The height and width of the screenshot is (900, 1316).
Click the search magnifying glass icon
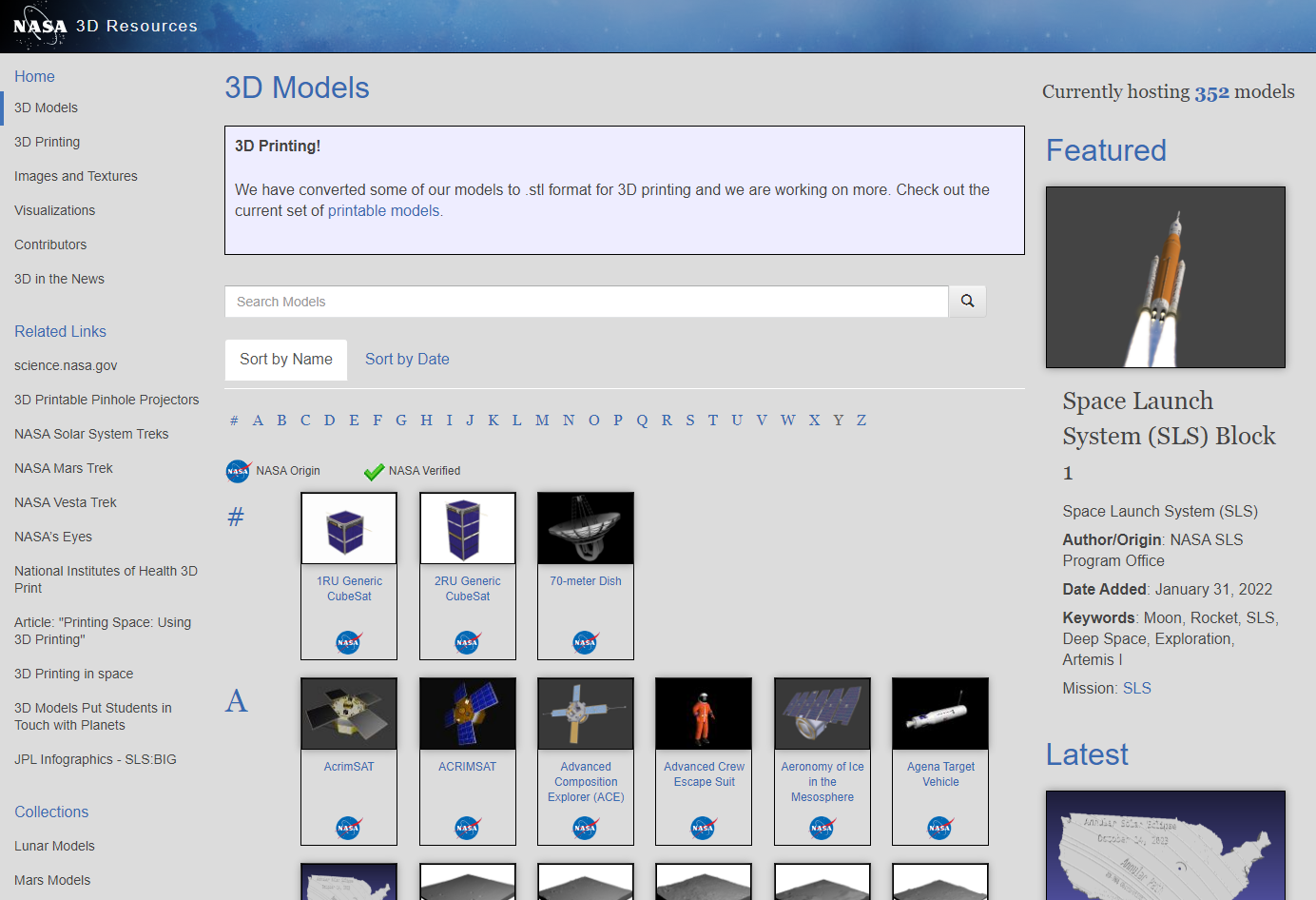tap(967, 301)
